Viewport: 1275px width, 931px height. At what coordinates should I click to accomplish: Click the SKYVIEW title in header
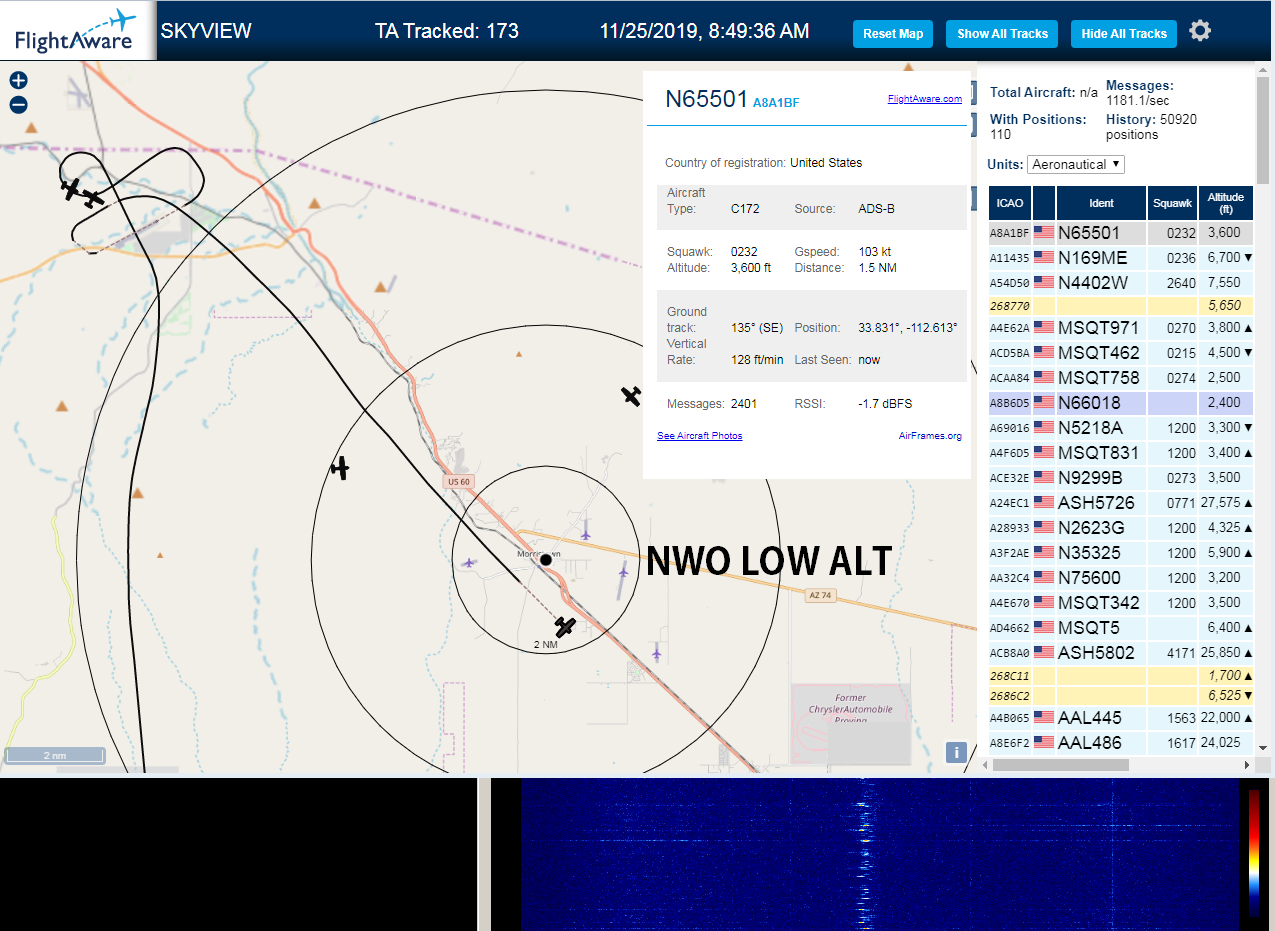(x=206, y=31)
